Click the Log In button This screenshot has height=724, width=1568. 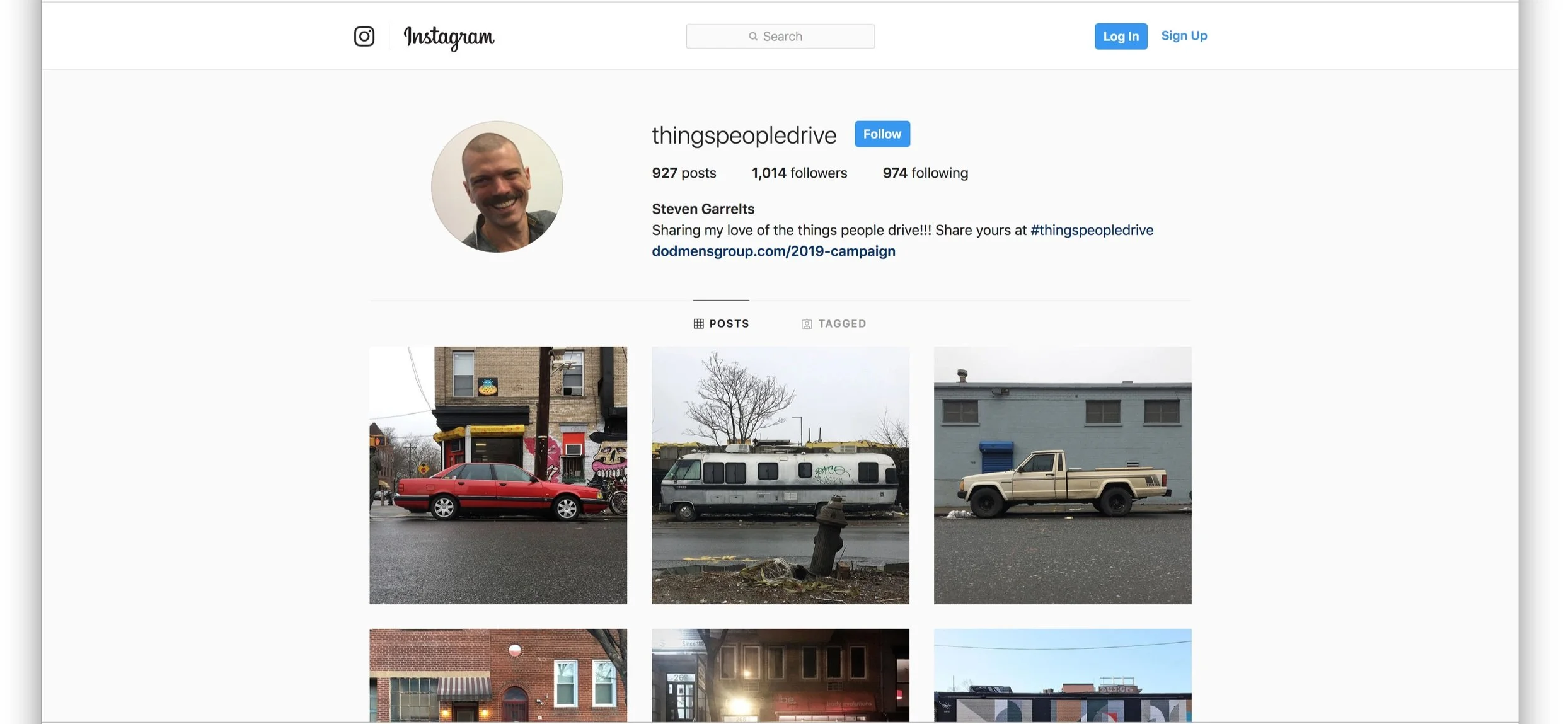[1121, 36]
